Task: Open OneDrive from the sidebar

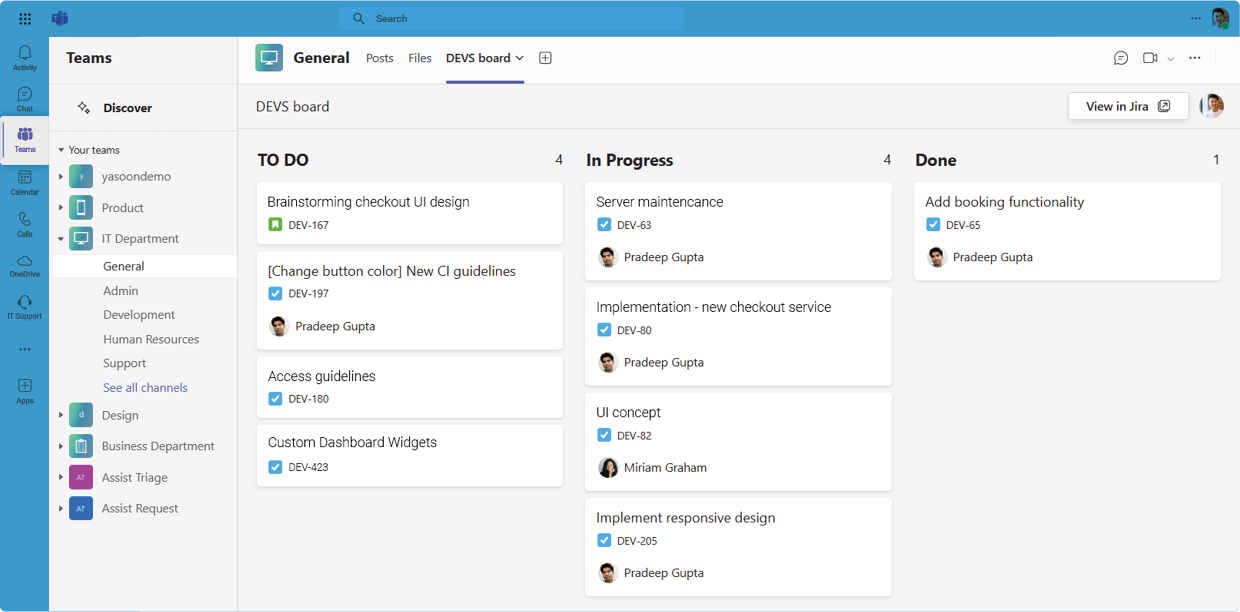Action: tap(25, 265)
